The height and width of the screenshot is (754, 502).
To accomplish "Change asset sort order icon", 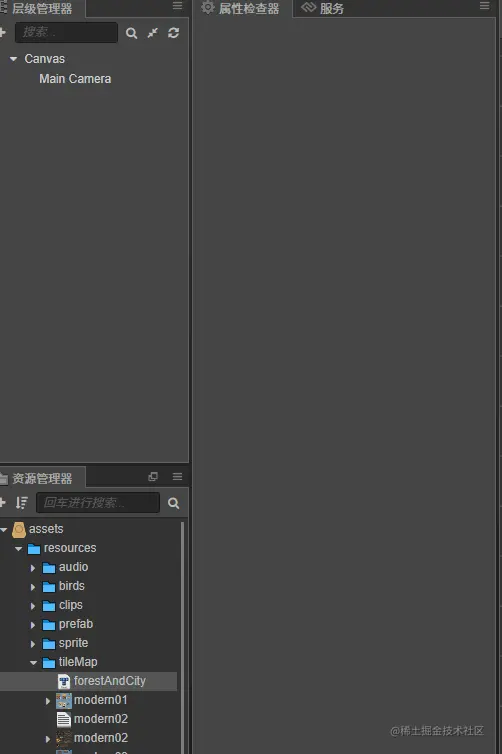I will [x=22, y=503].
